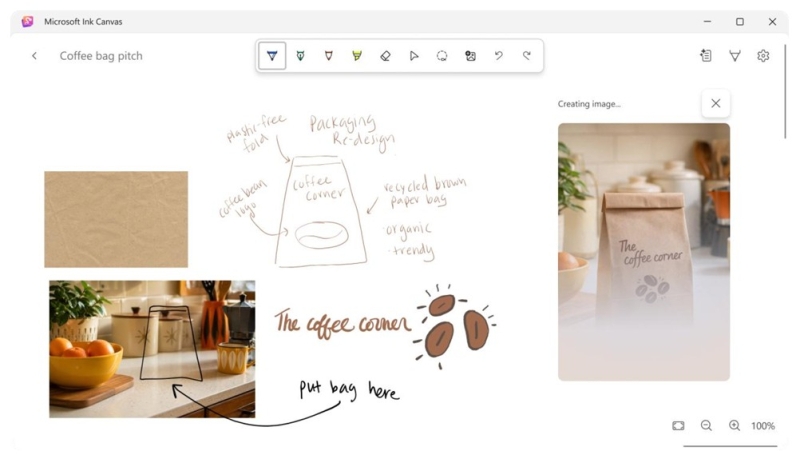Undo the last stroke
The image size is (800, 463).
[498, 56]
